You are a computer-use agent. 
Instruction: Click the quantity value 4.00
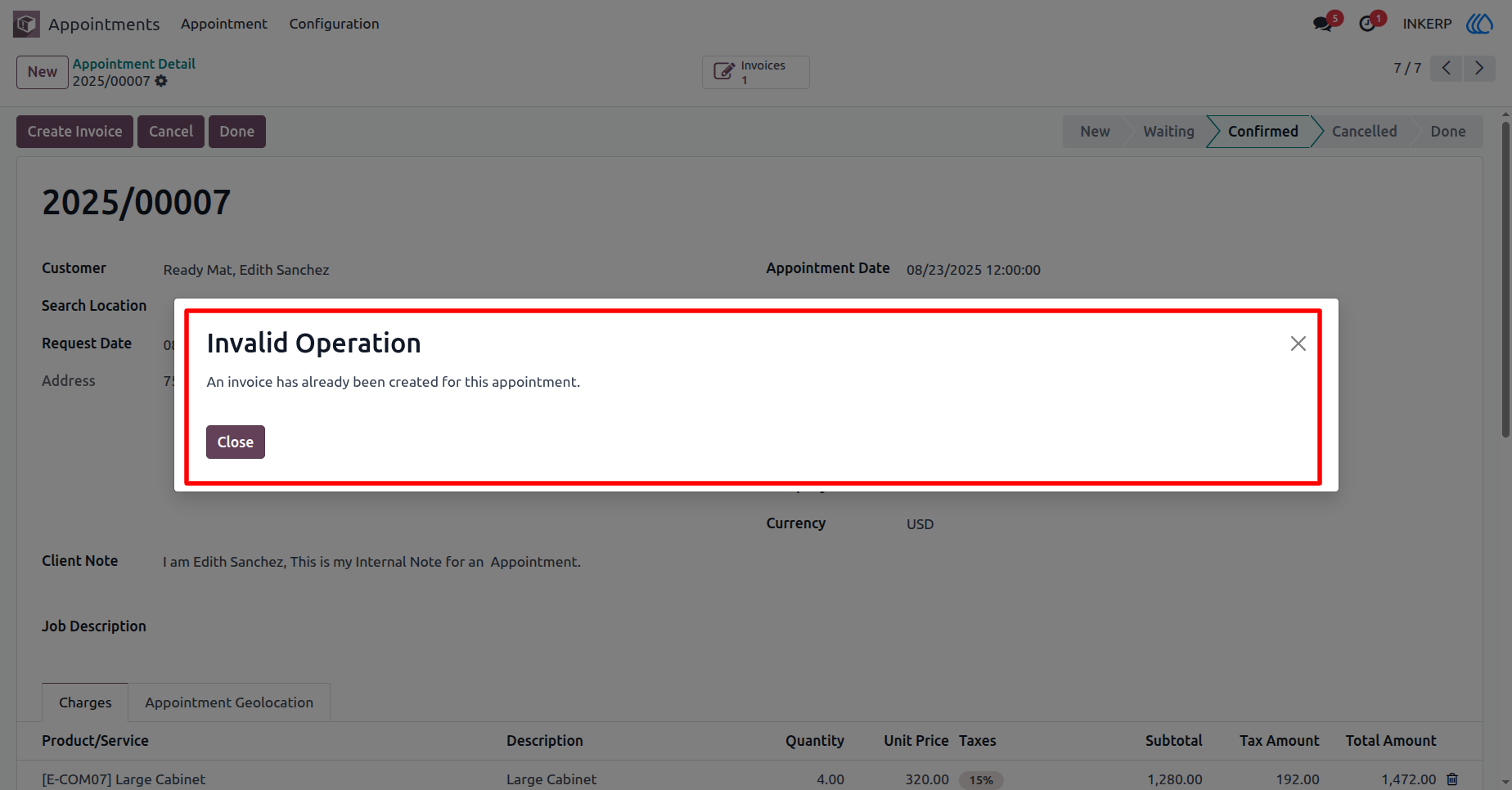coord(830,779)
